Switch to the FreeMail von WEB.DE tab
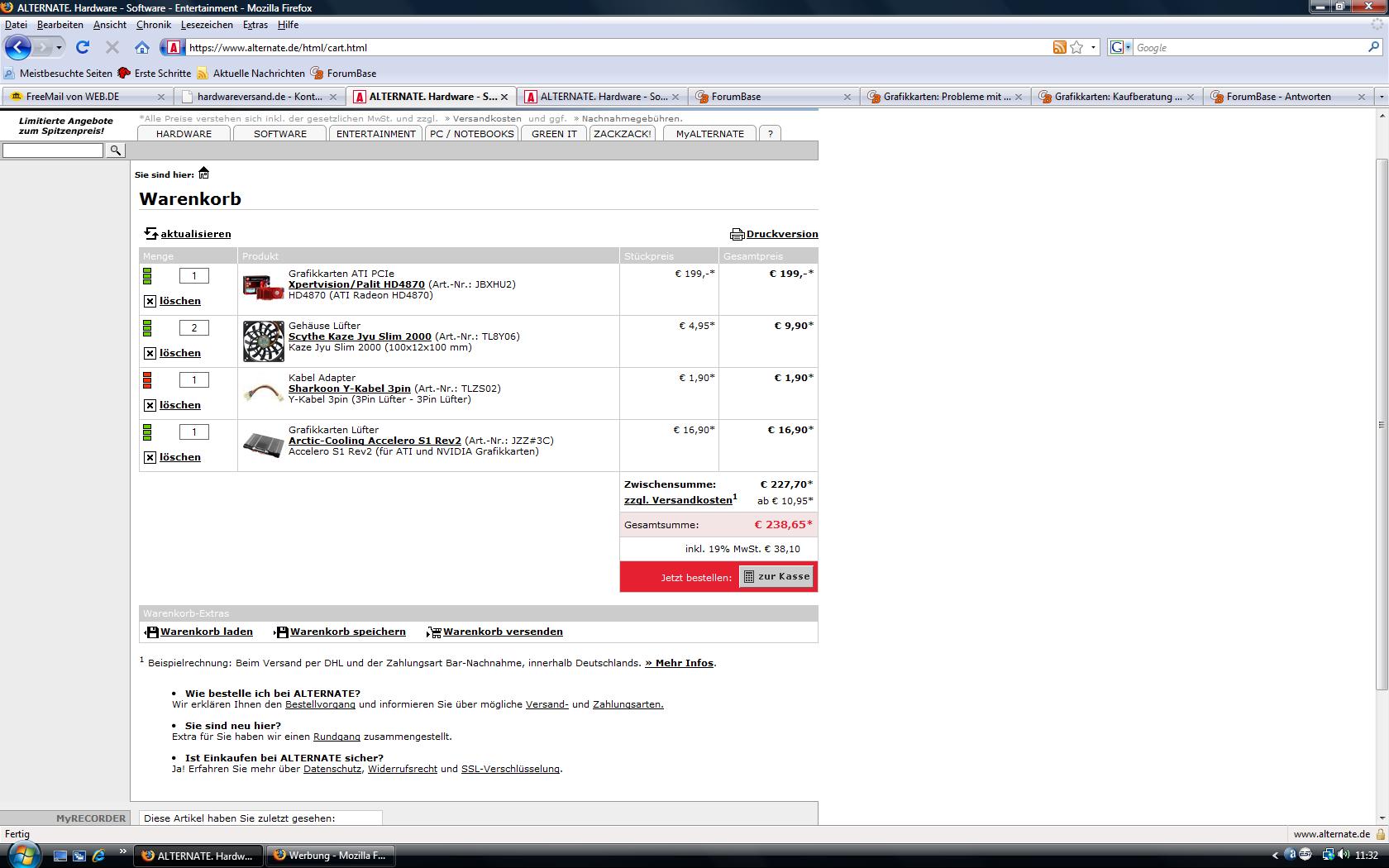The image size is (1389, 868). click(86, 97)
